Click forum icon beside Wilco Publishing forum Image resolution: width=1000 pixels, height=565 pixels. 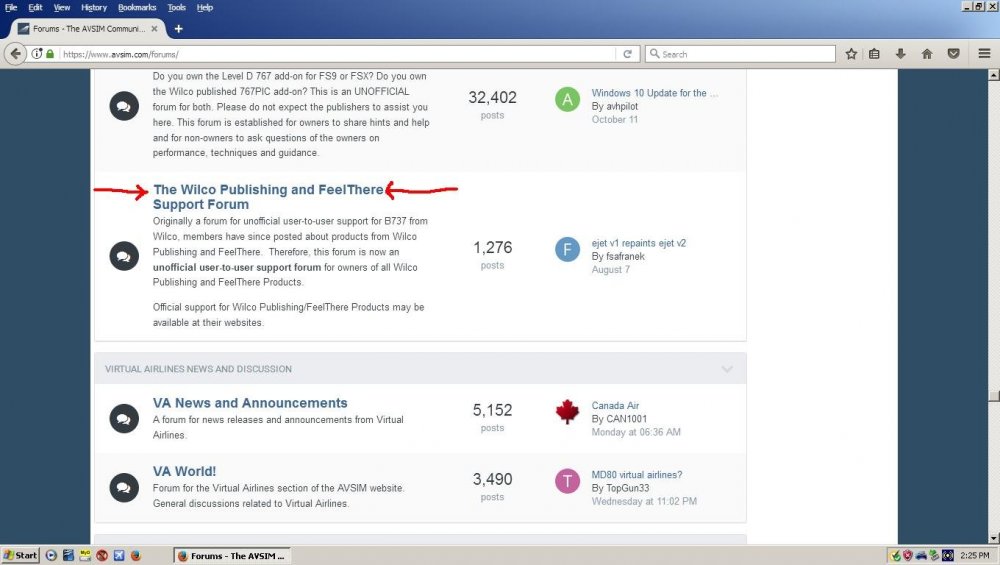pos(124,256)
